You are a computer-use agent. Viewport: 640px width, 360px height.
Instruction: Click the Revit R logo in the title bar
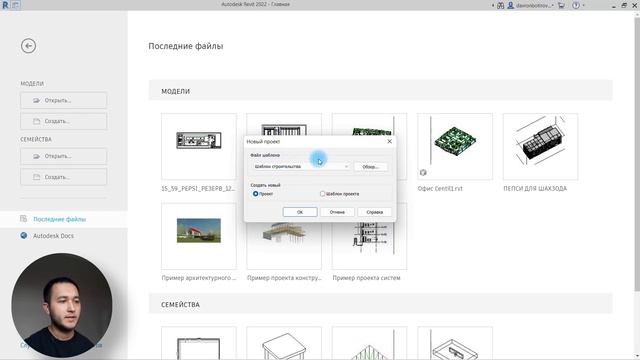click(5, 5)
